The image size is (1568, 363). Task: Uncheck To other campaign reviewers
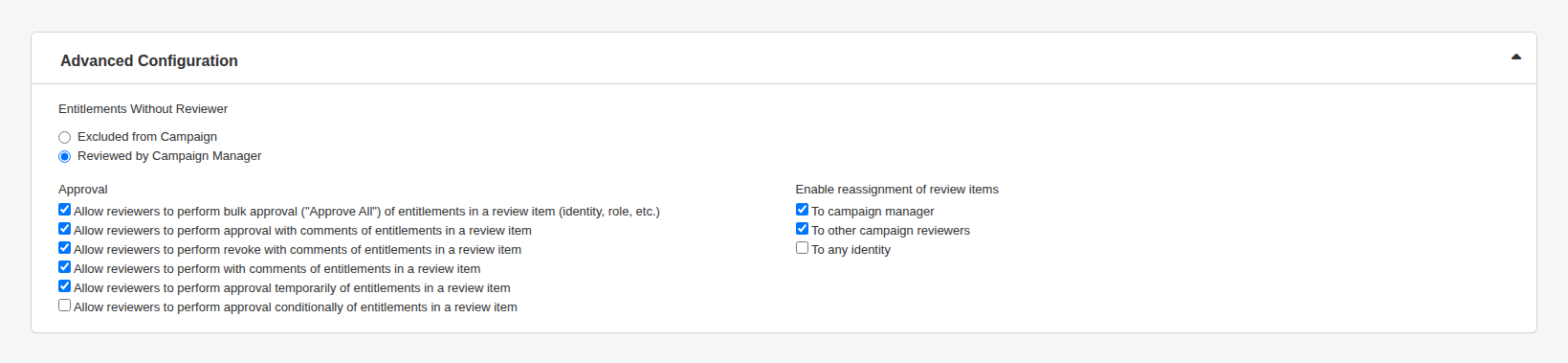(802, 229)
